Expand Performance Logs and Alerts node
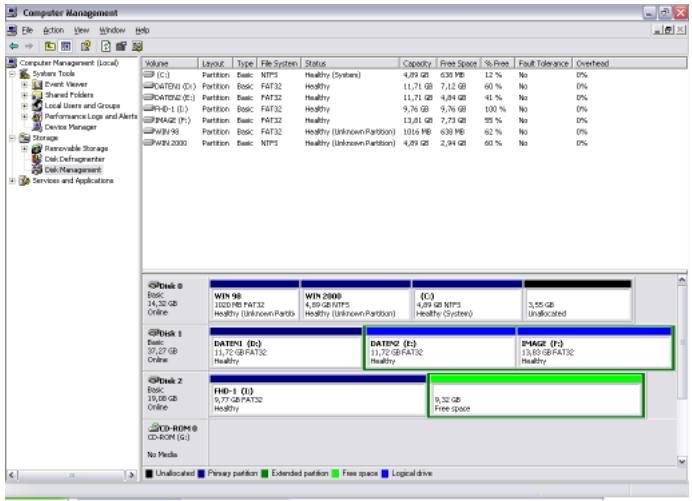This screenshot has height=501, width=692. [x=25, y=116]
